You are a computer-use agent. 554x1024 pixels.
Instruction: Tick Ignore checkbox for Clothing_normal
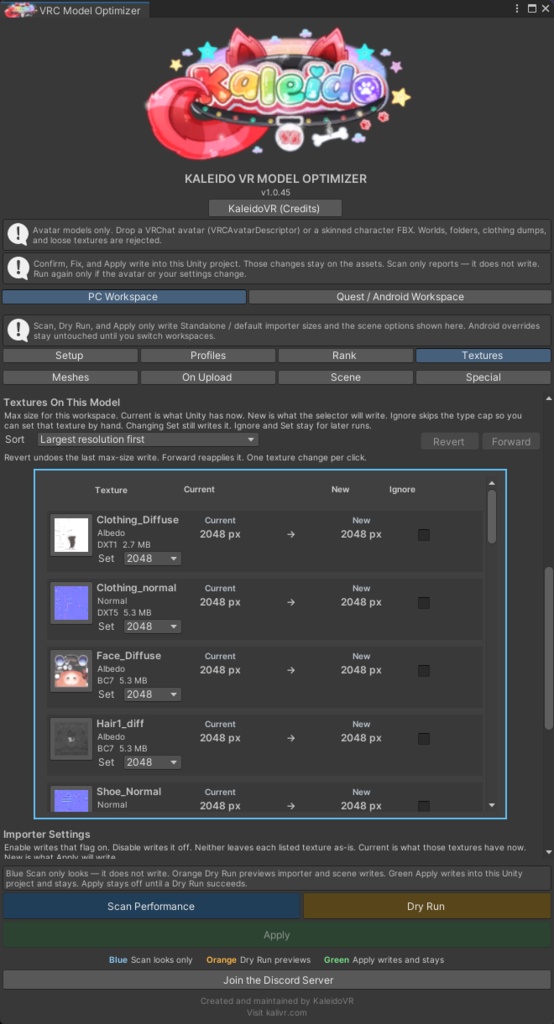[424, 603]
